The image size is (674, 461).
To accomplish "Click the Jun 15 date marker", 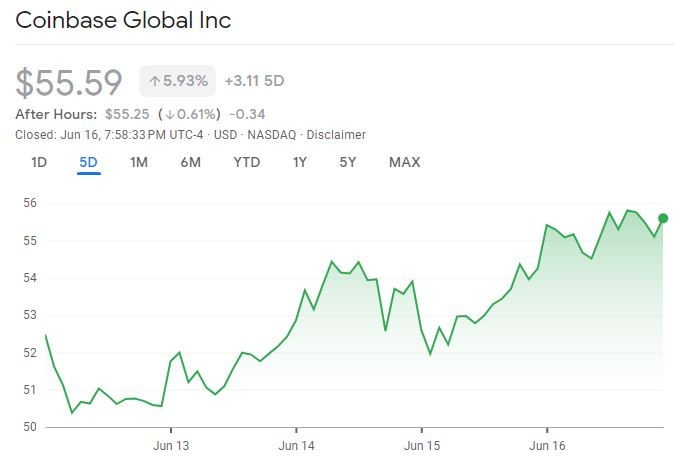I will (422, 445).
